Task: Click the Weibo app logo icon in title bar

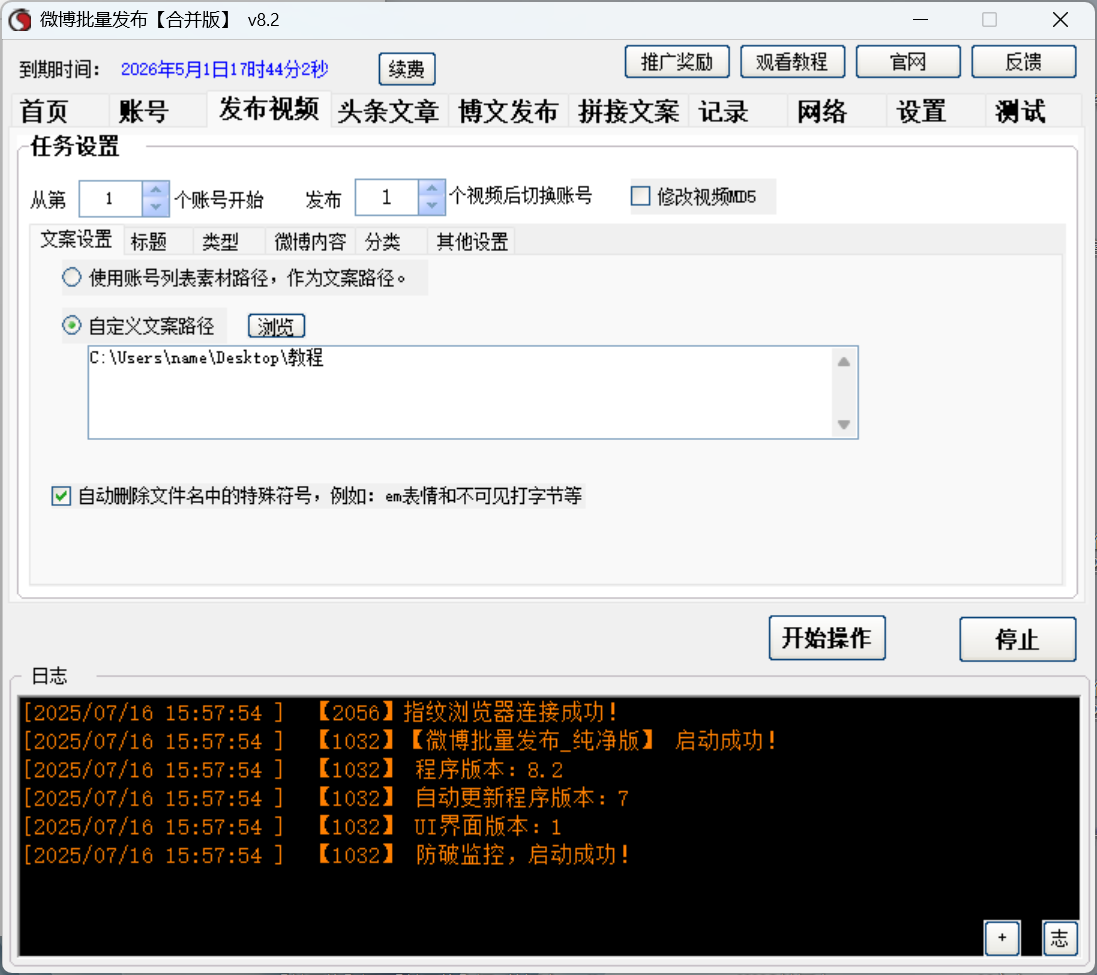Action: 20,20
